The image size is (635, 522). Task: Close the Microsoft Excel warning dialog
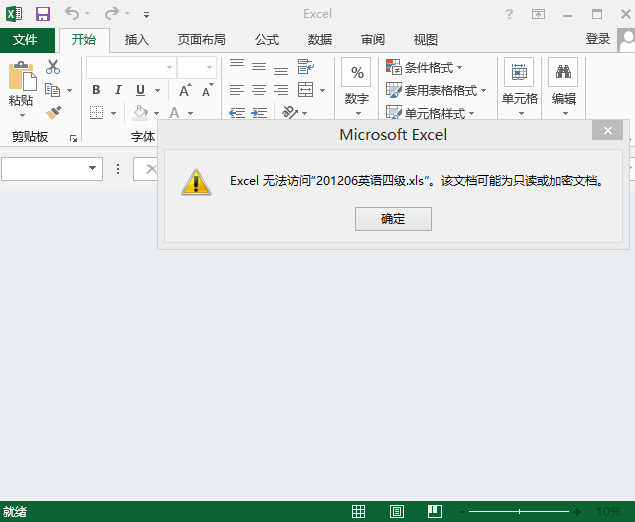click(607, 130)
